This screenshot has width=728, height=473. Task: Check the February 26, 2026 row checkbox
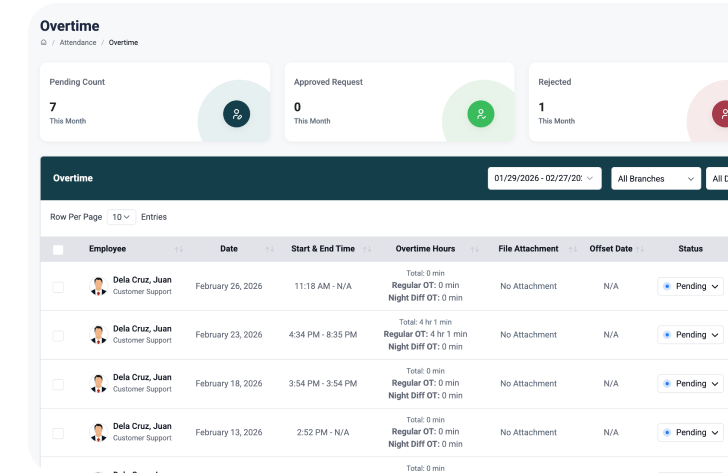58,287
